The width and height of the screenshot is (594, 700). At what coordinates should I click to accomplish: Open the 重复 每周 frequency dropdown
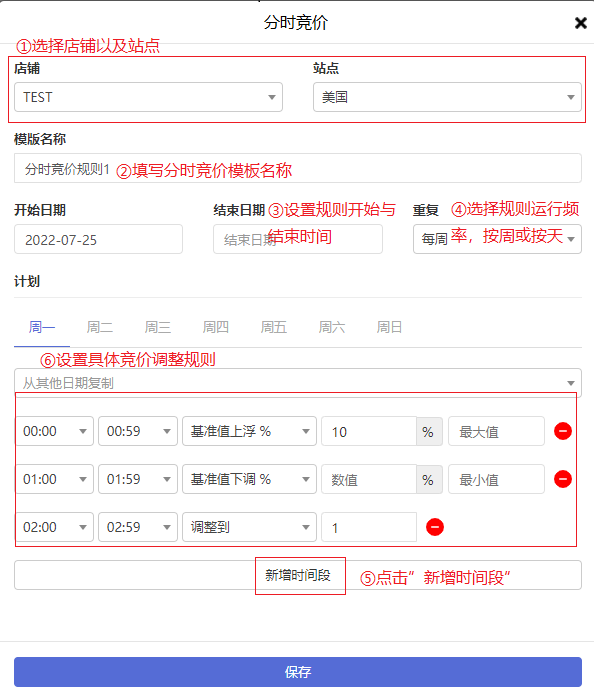click(497, 239)
